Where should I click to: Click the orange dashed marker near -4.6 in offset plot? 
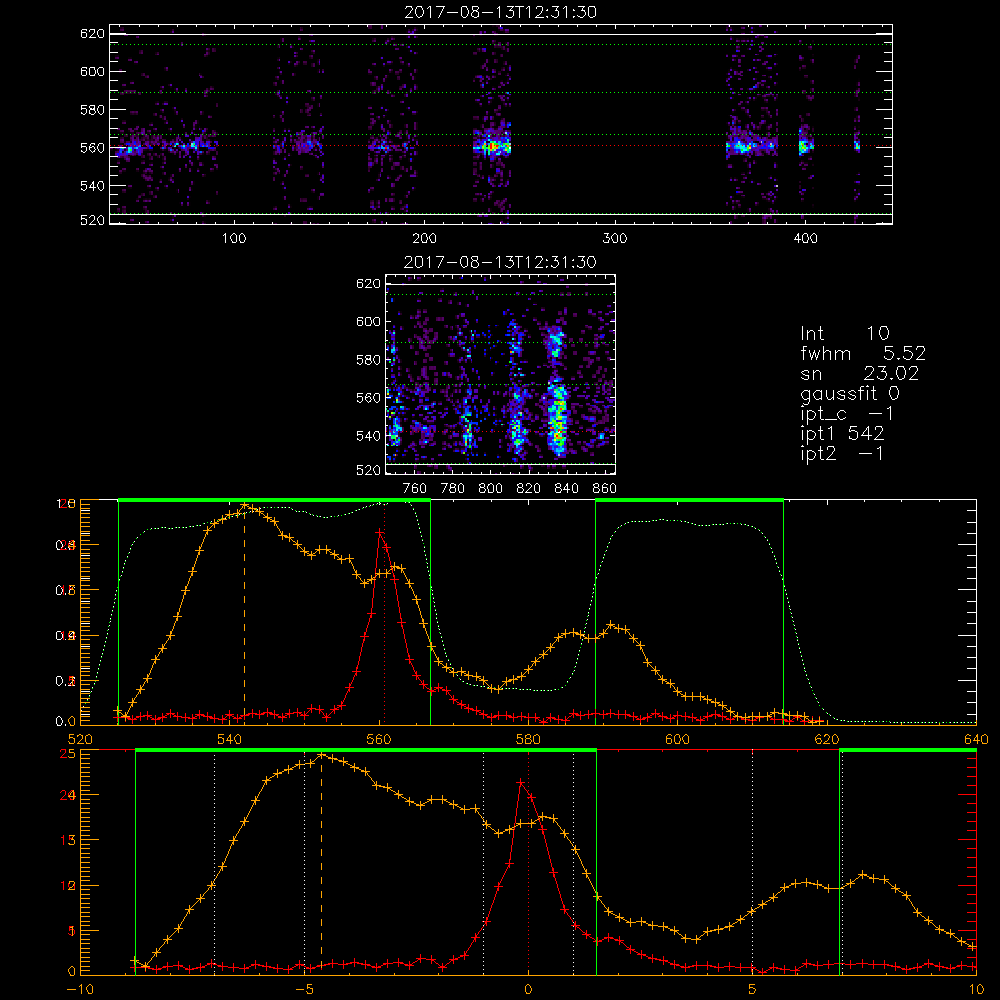tap(321, 864)
